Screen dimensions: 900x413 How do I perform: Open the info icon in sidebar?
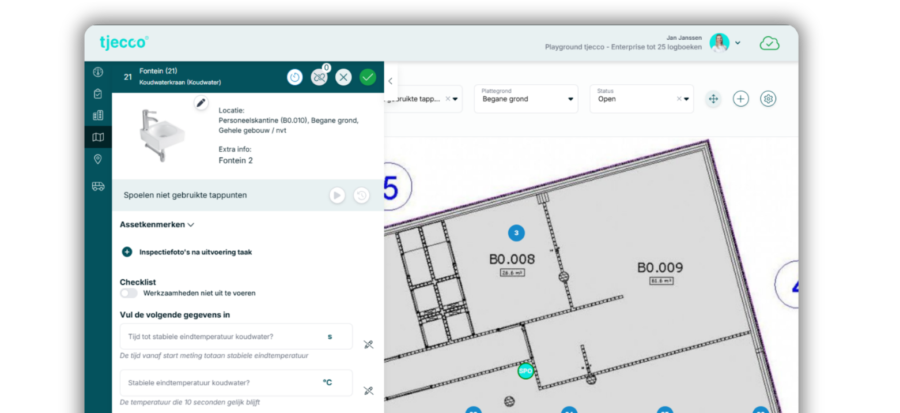point(98,72)
